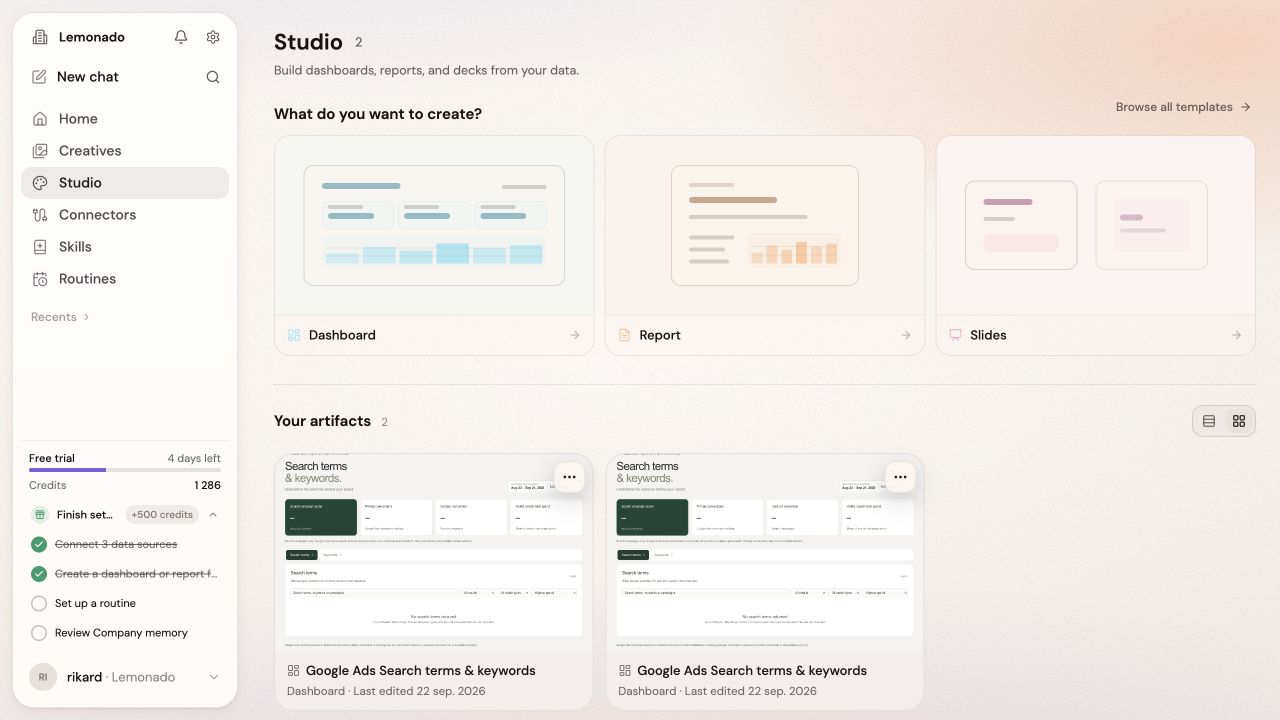
Task: Open first Google Ads Search terms thumbnail
Action: pos(434,554)
